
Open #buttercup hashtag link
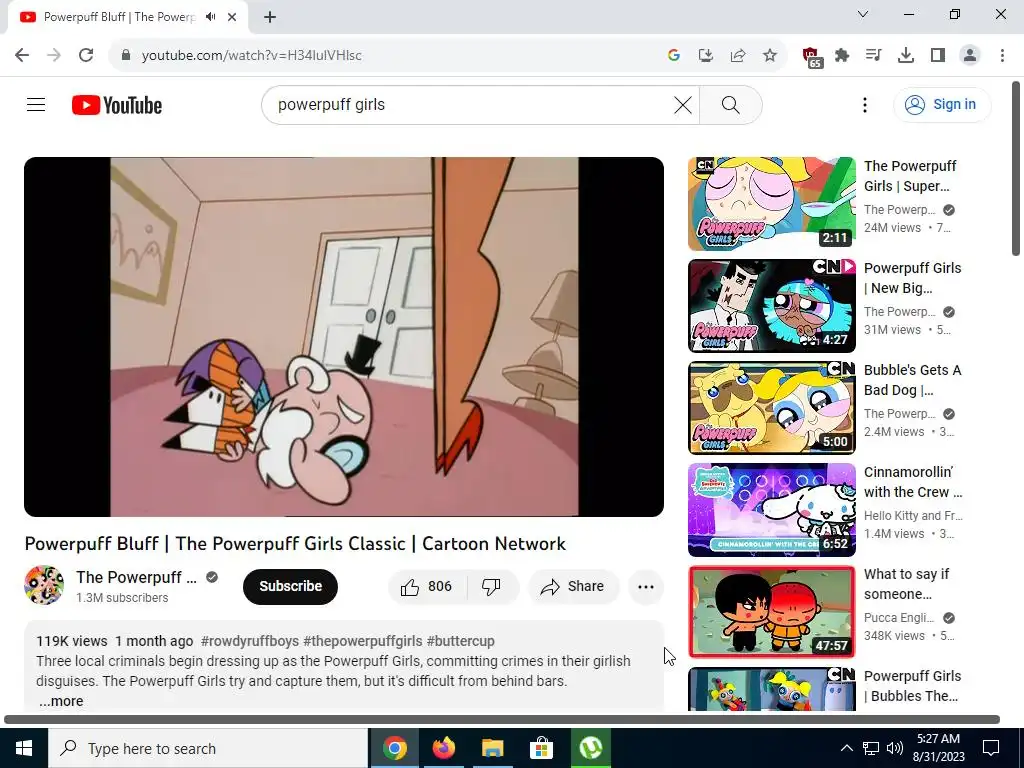pyautogui.click(x=460, y=641)
